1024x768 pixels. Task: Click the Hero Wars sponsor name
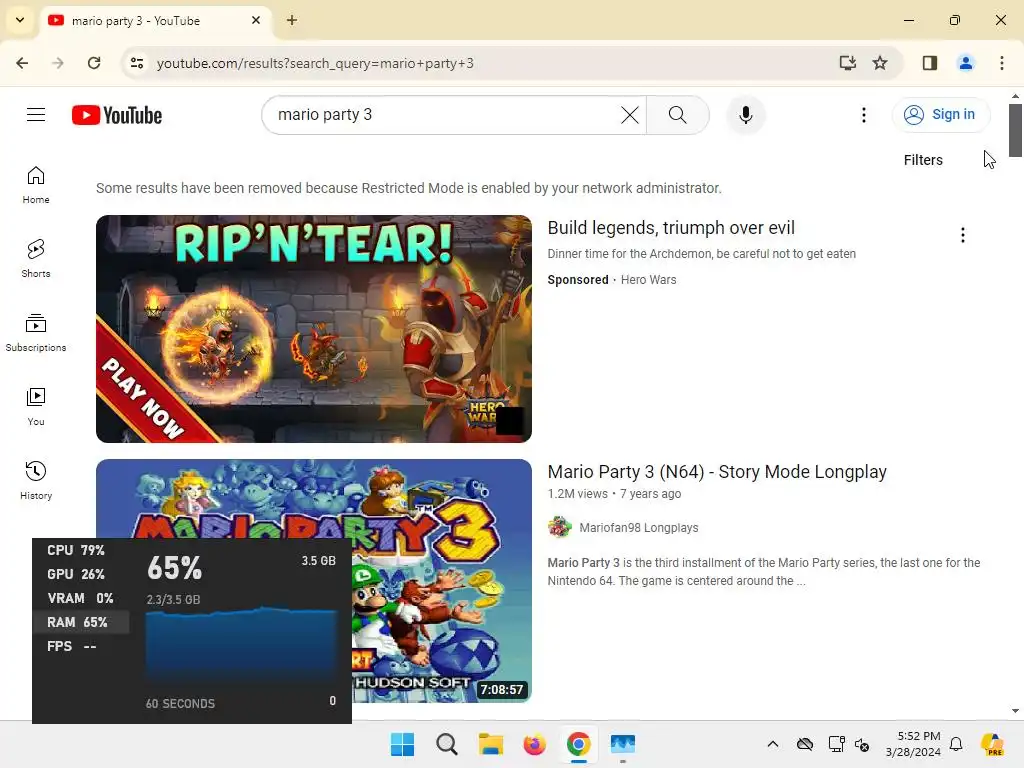pyautogui.click(x=648, y=280)
